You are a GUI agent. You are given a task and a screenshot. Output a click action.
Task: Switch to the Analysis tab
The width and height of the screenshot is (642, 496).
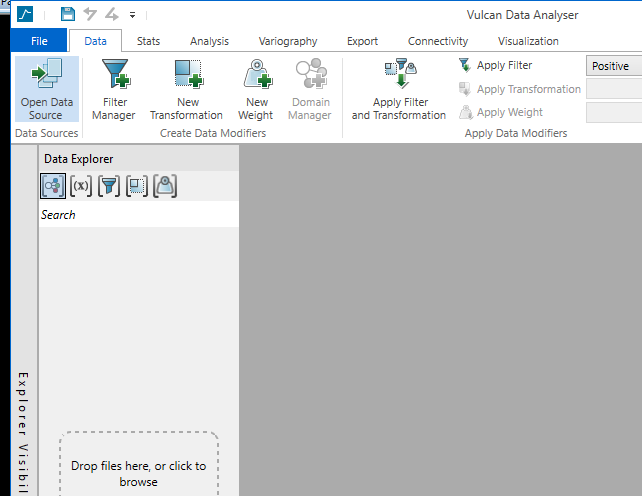coord(209,41)
